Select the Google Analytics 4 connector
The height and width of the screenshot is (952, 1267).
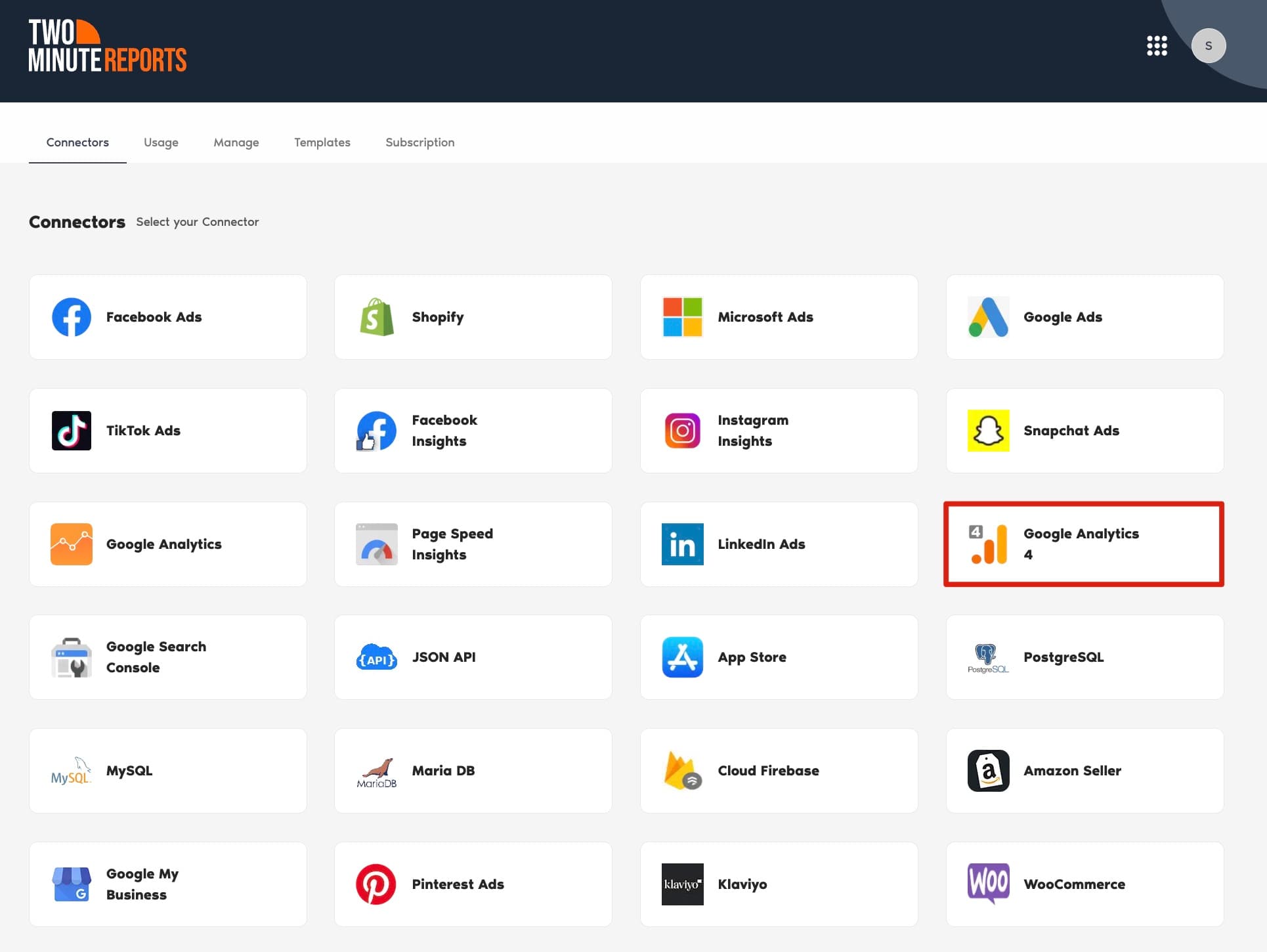coord(1084,544)
